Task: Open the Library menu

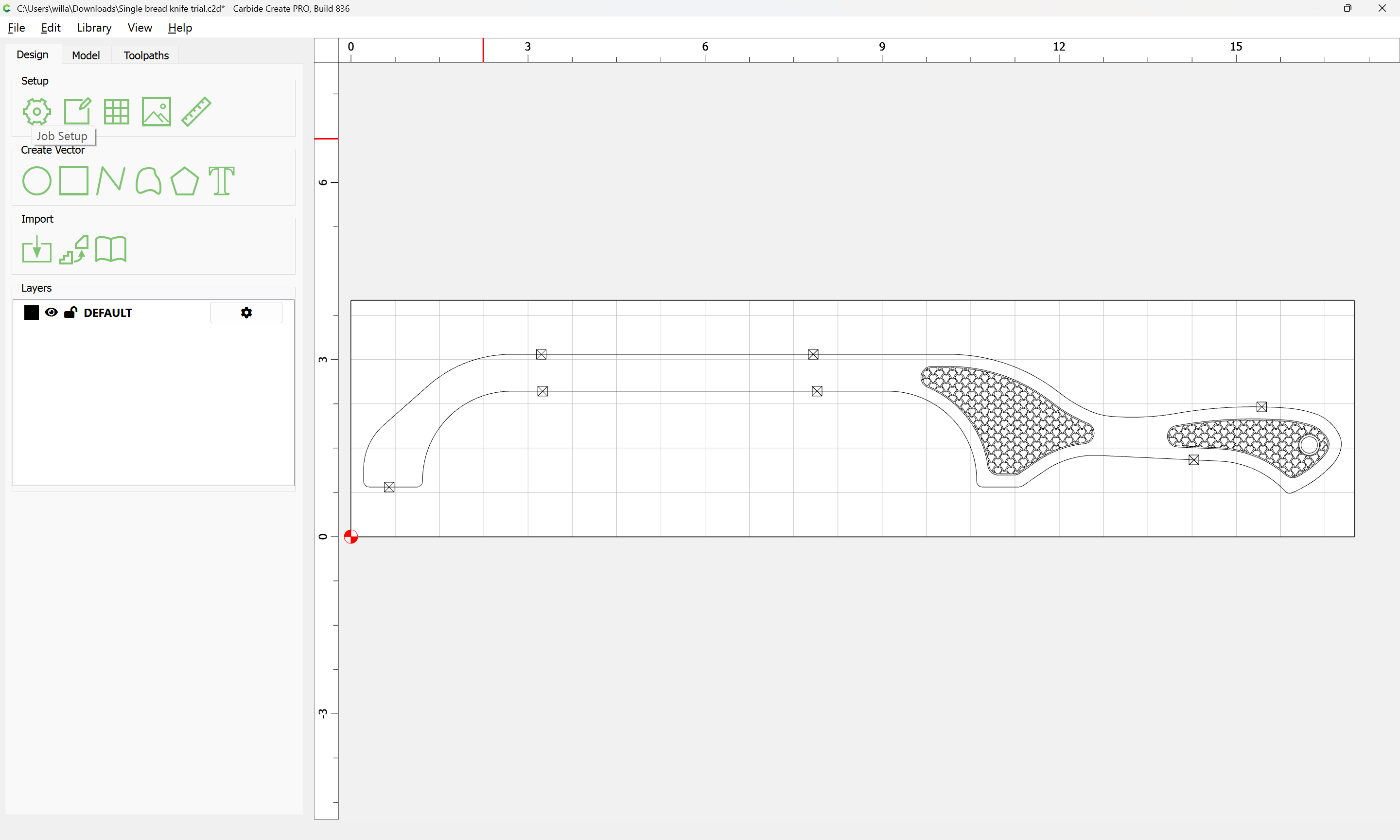Action: [94, 28]
